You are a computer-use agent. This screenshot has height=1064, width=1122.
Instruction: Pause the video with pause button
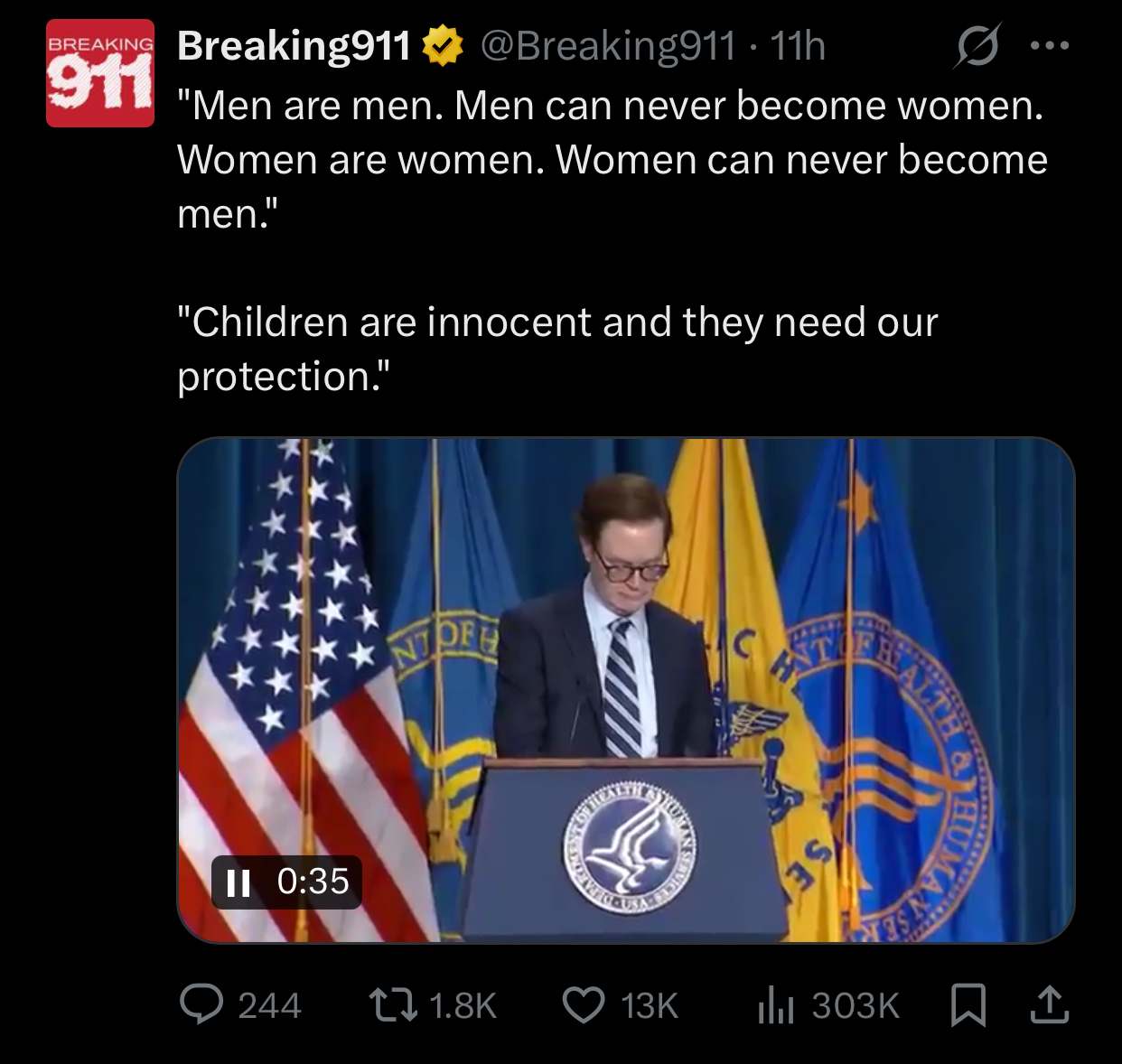click(x=238, y=882)
